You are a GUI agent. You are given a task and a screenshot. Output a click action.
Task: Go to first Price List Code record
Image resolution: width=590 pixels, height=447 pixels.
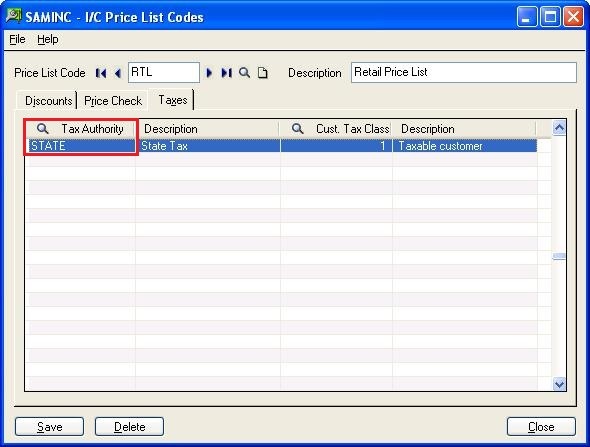[101, 73]
